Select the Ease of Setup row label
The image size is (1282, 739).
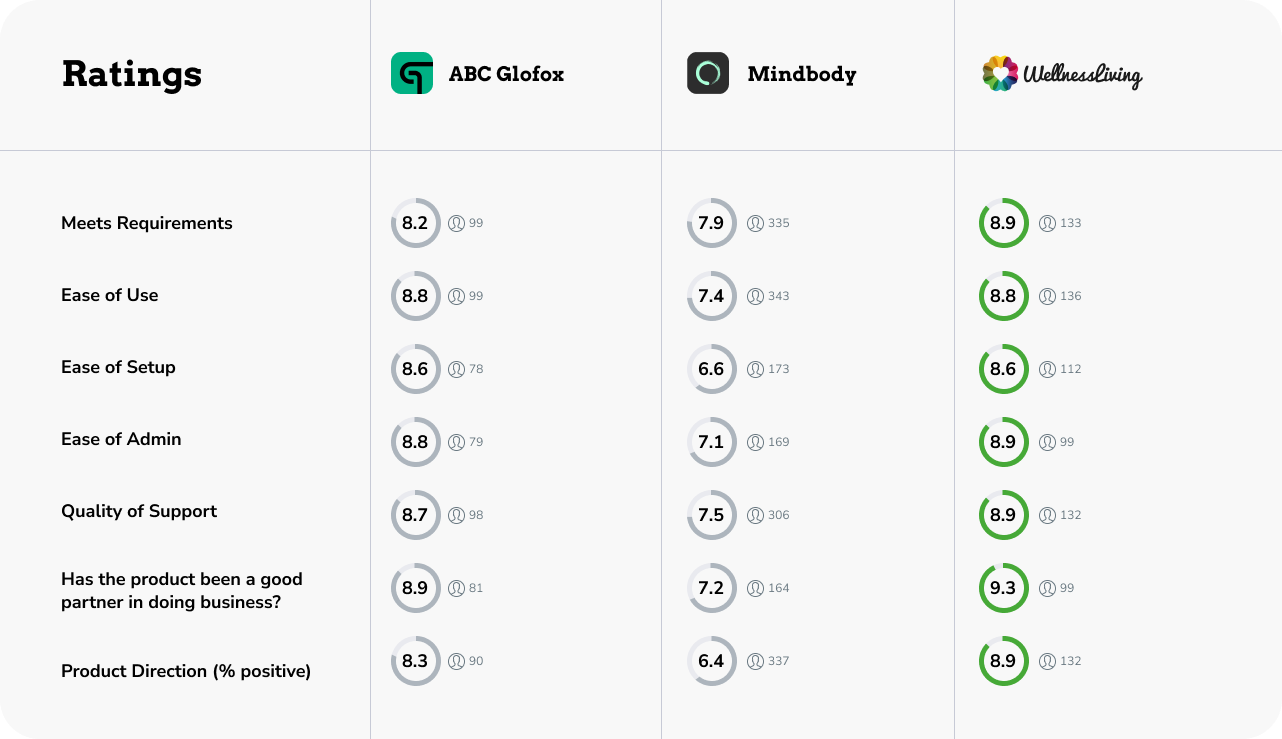118,367
